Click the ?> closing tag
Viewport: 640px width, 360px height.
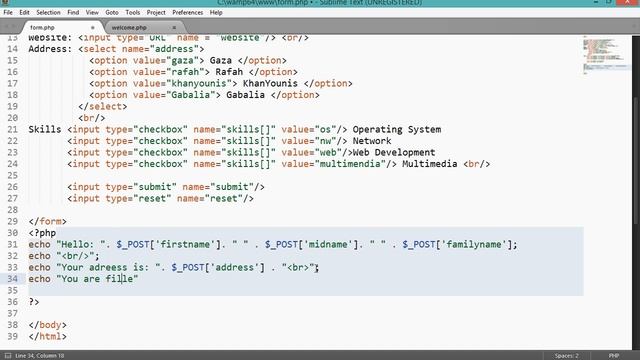34,302
